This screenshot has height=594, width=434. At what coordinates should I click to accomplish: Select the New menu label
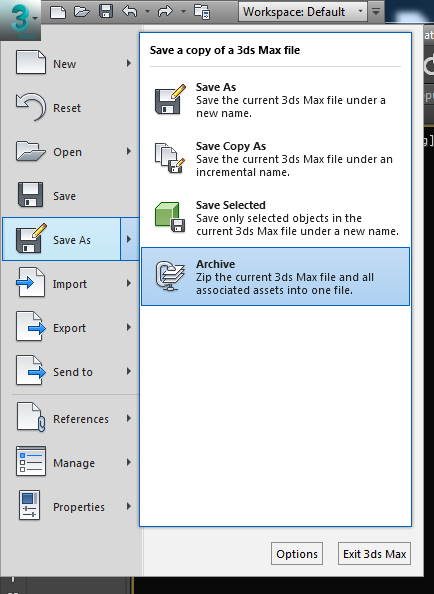click(x=64, y=64)
